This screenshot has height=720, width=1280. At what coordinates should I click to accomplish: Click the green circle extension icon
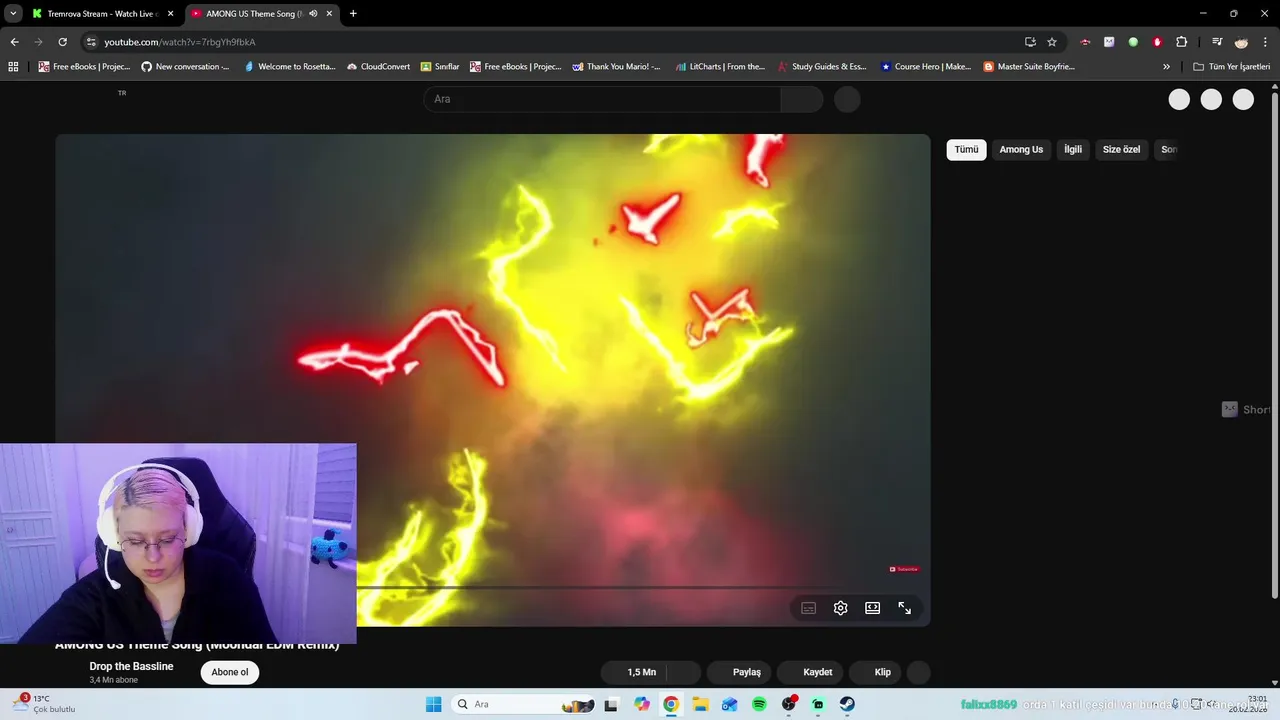tap(1133, 42)
